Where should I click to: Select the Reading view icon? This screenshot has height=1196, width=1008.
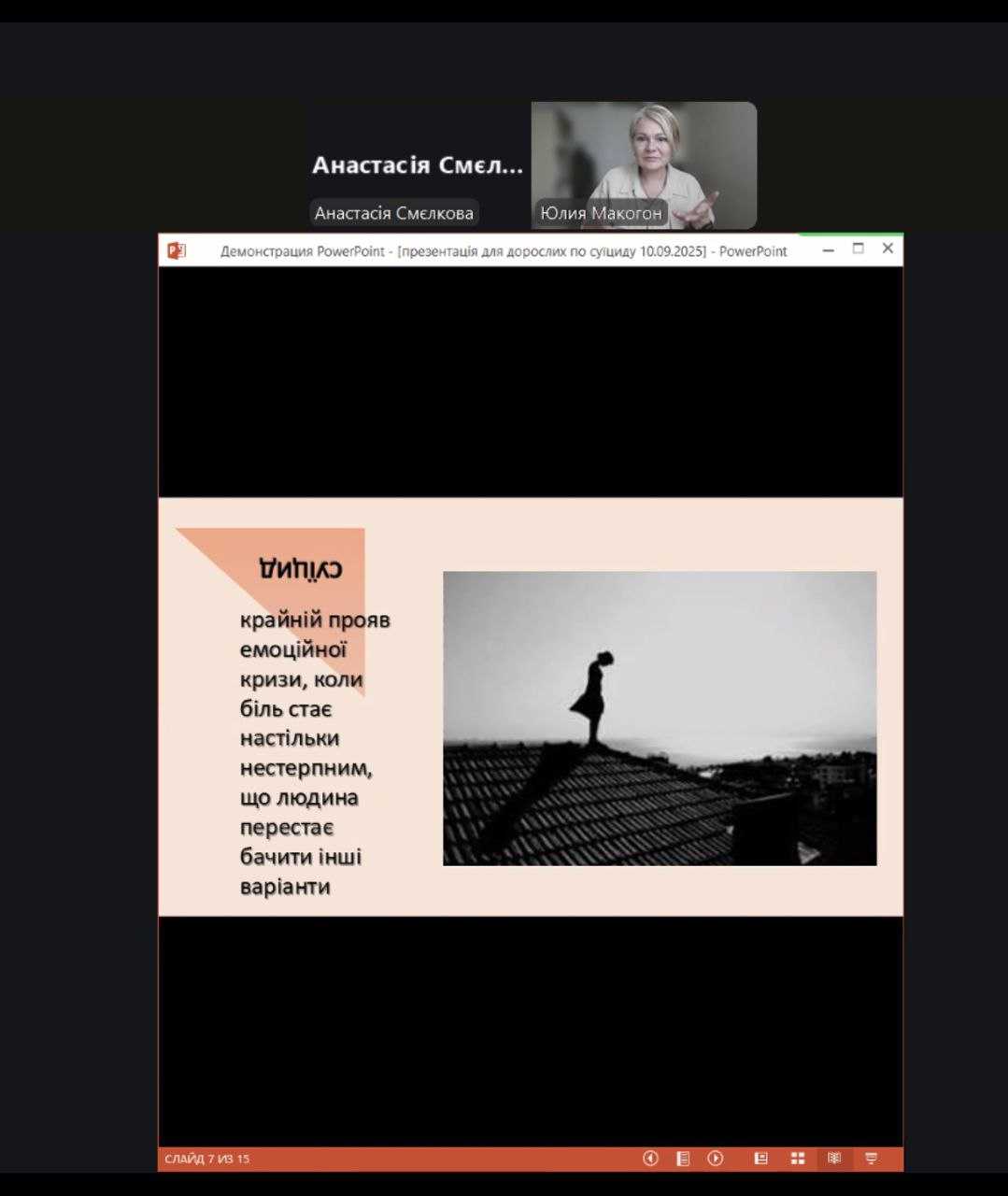tap(834, 1159)
